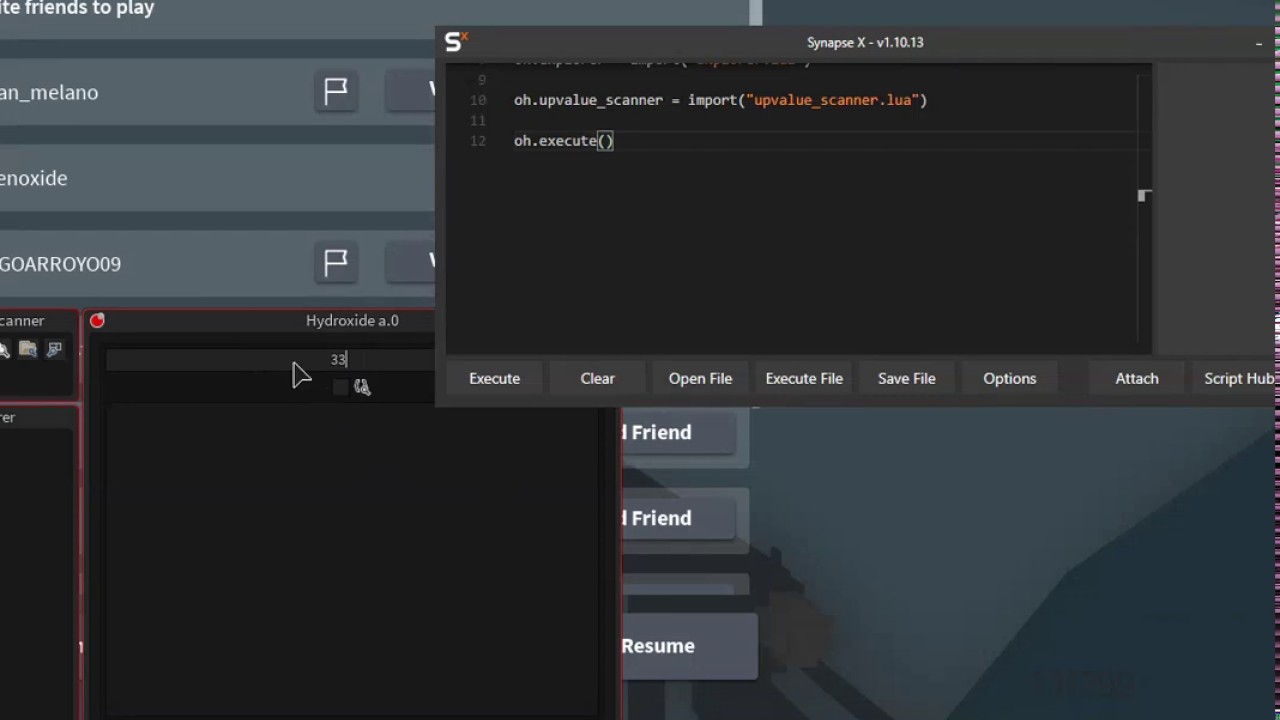Click the rightmost icon in scanner panel
Screen dimensions: 1280x720
point(54,349)
